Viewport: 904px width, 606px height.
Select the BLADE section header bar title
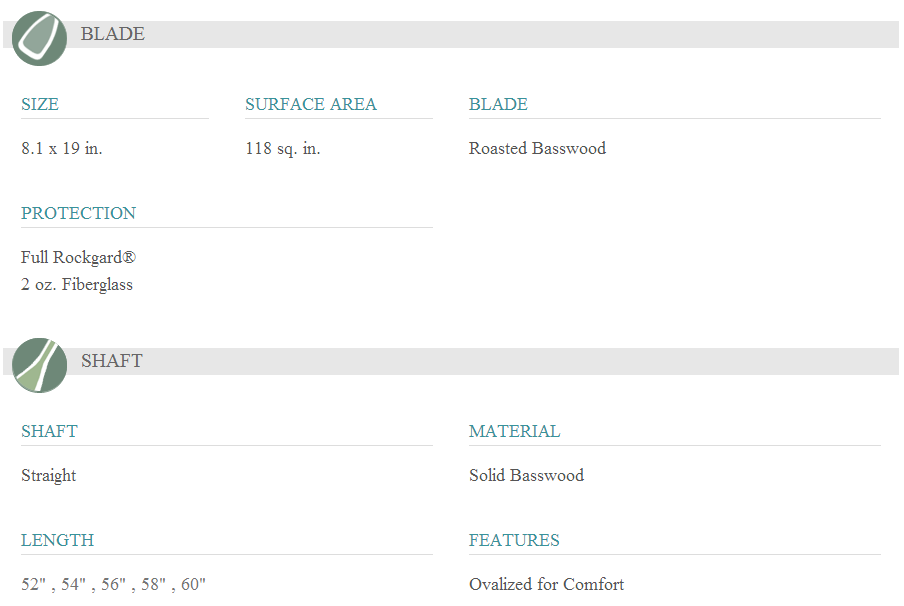[112, 34]
